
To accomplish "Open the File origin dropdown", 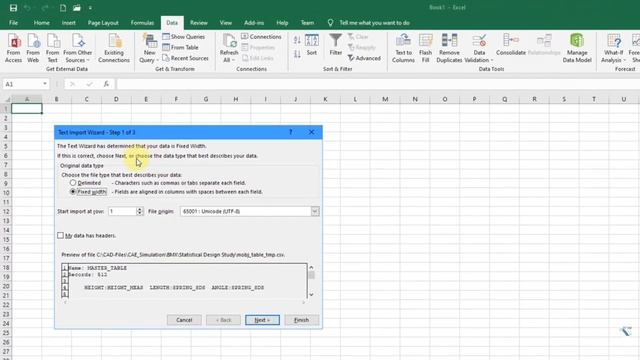I will click(315, 211).
